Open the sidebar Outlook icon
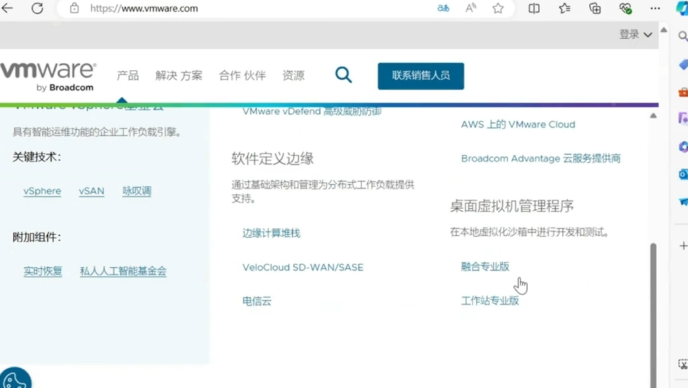The width and height of the screenshot is (688, 388). [683, 174]
